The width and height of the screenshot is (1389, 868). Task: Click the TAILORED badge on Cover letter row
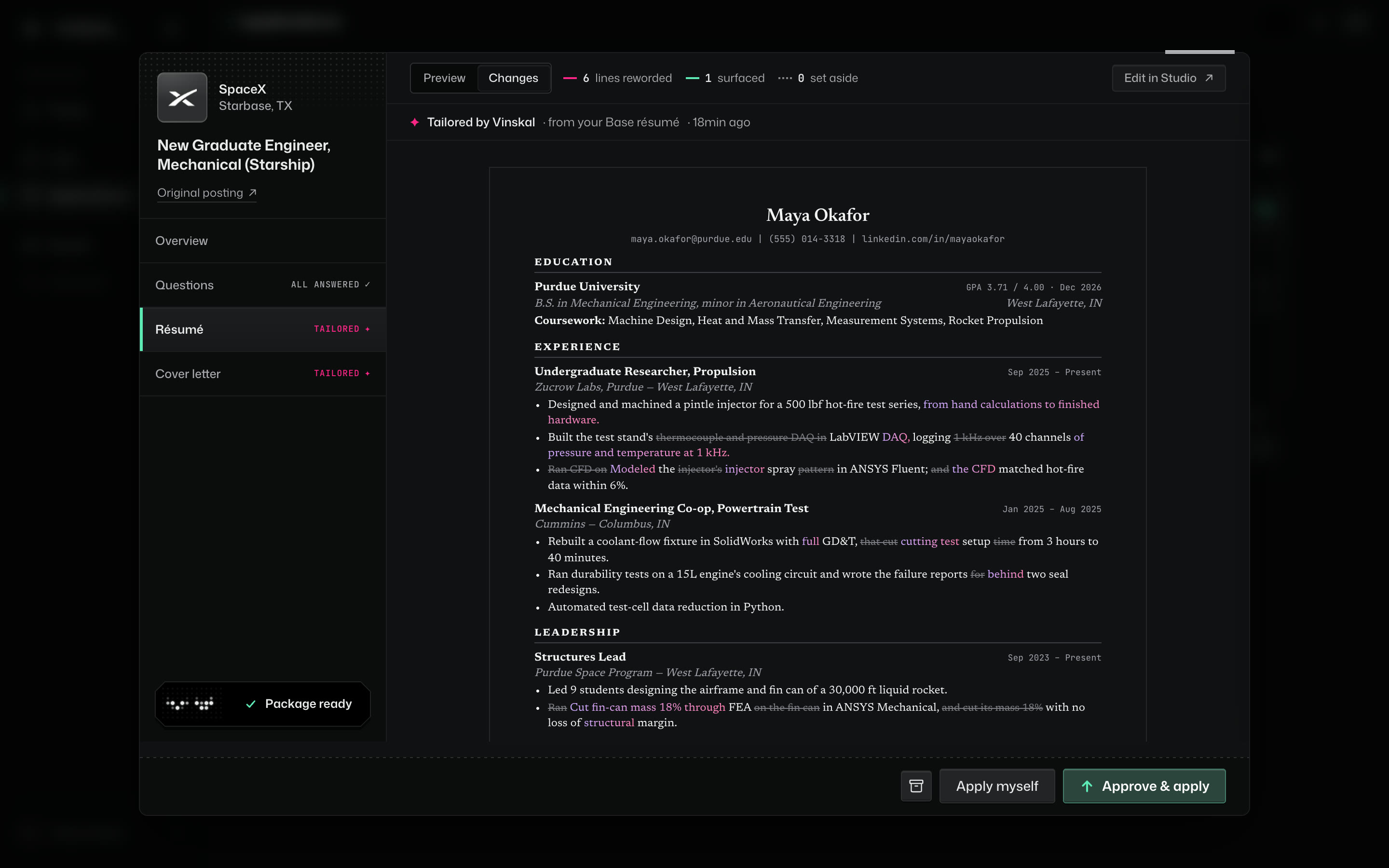coord(341,373)
